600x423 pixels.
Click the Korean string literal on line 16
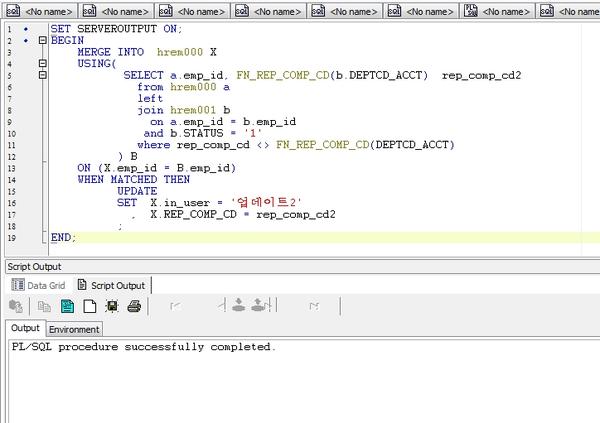(266, 202)
